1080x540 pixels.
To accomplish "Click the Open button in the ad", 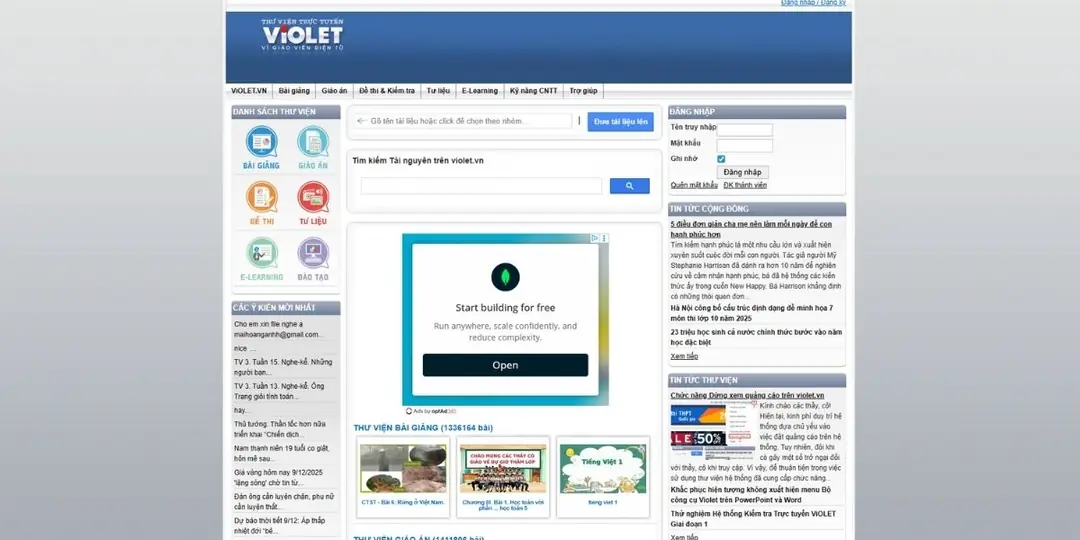I will pos(505,365).
